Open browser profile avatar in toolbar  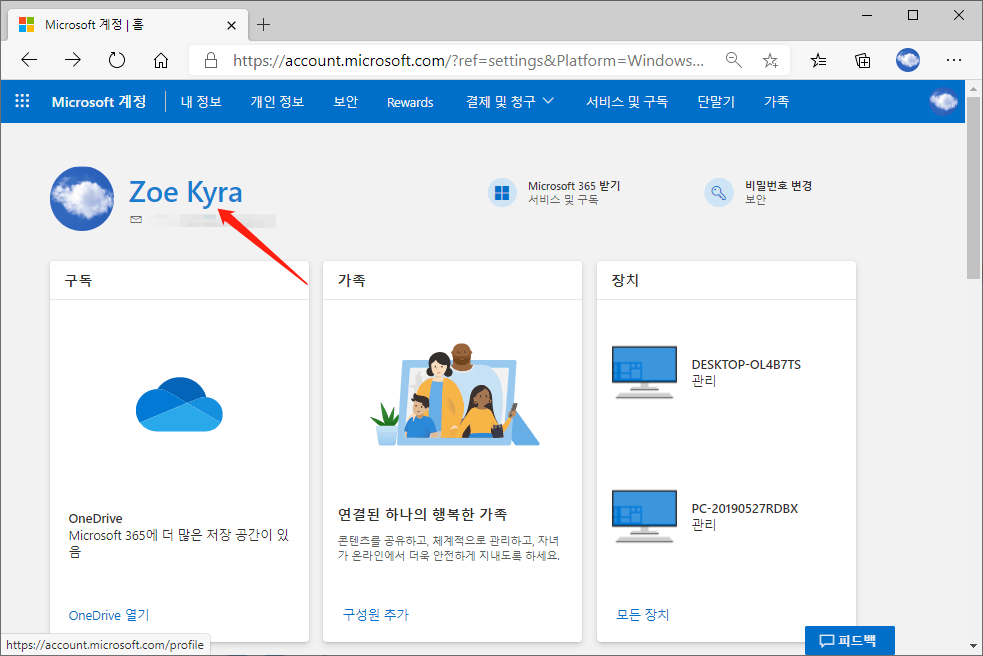908,60
